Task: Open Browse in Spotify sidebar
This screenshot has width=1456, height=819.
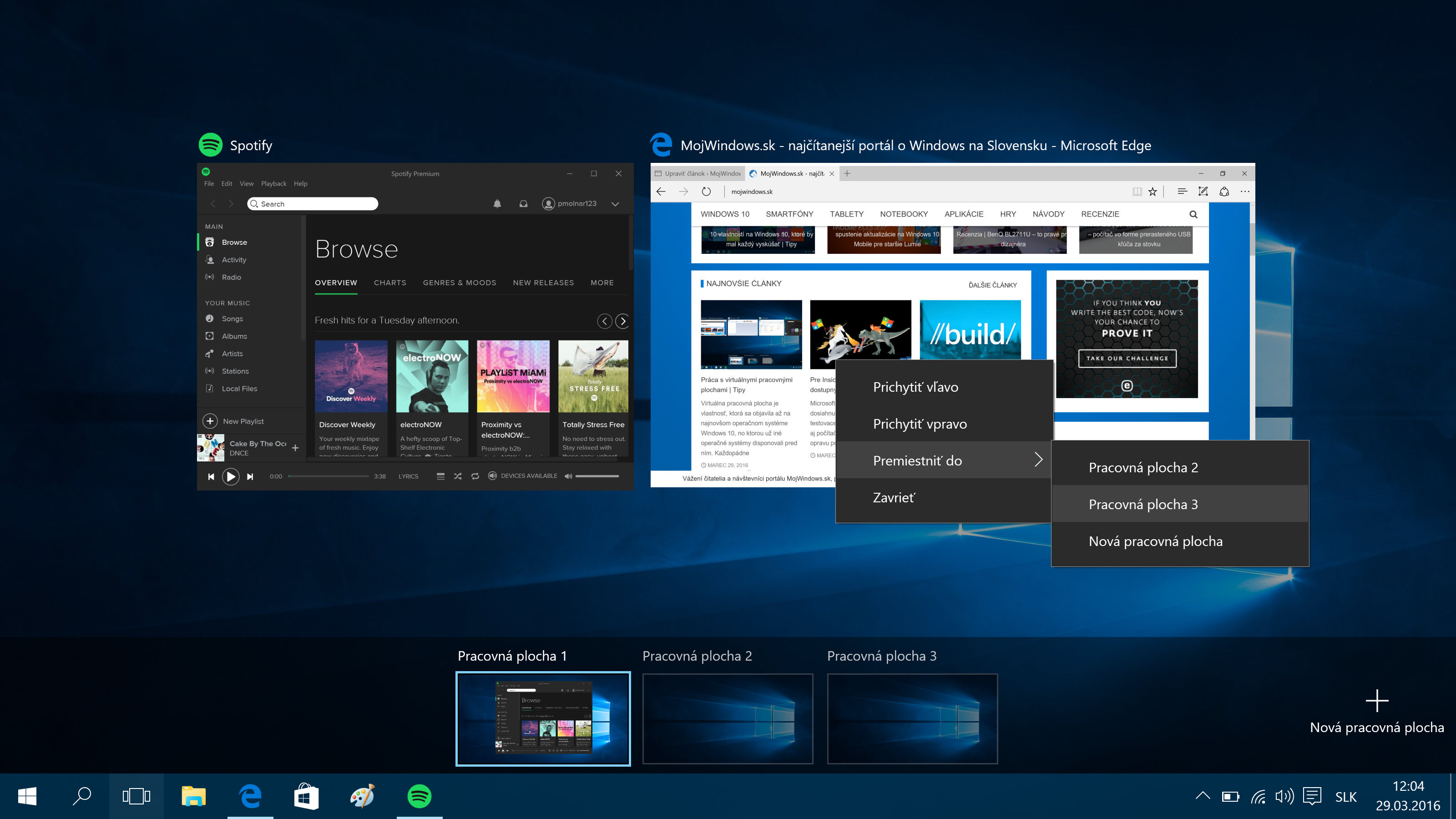Action: click(x=226, y=242)
